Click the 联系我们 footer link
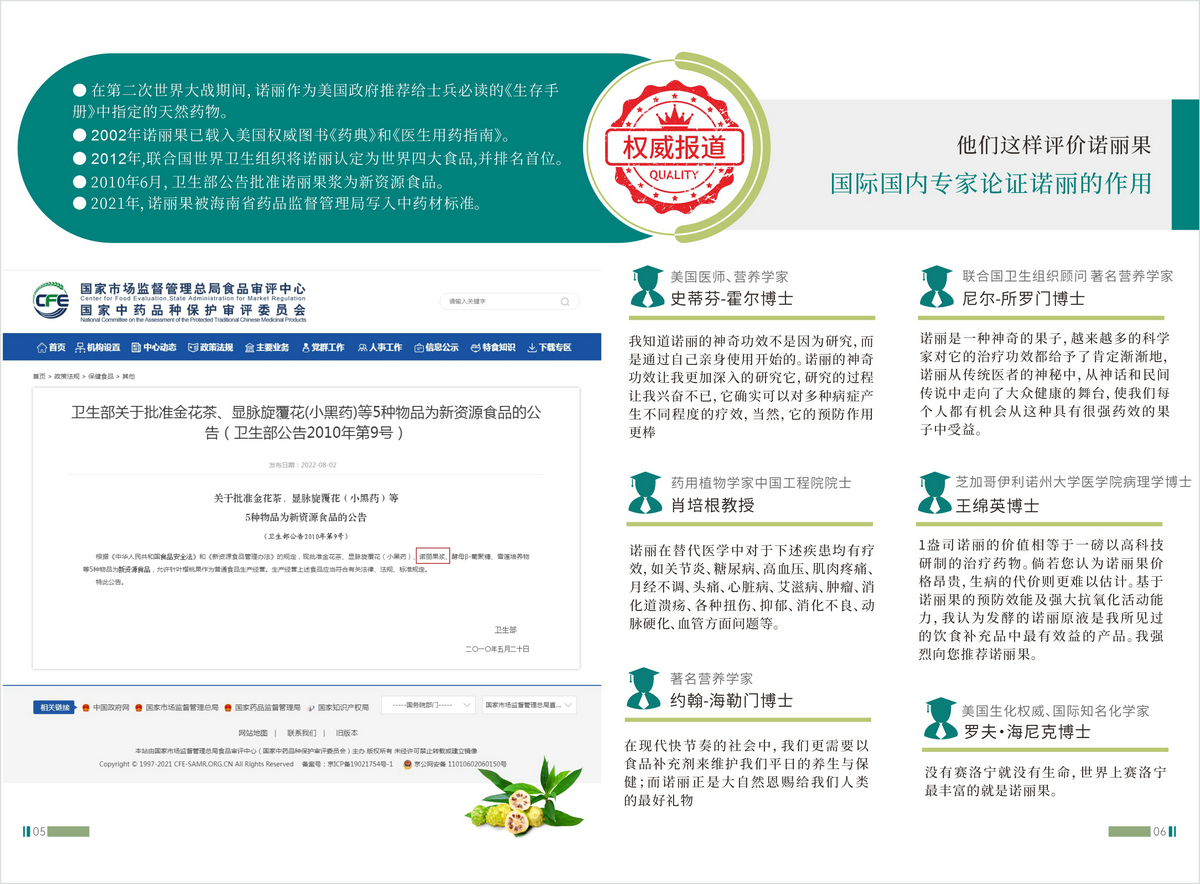Screen dimensions: 1200x884 tap(301, 733)
